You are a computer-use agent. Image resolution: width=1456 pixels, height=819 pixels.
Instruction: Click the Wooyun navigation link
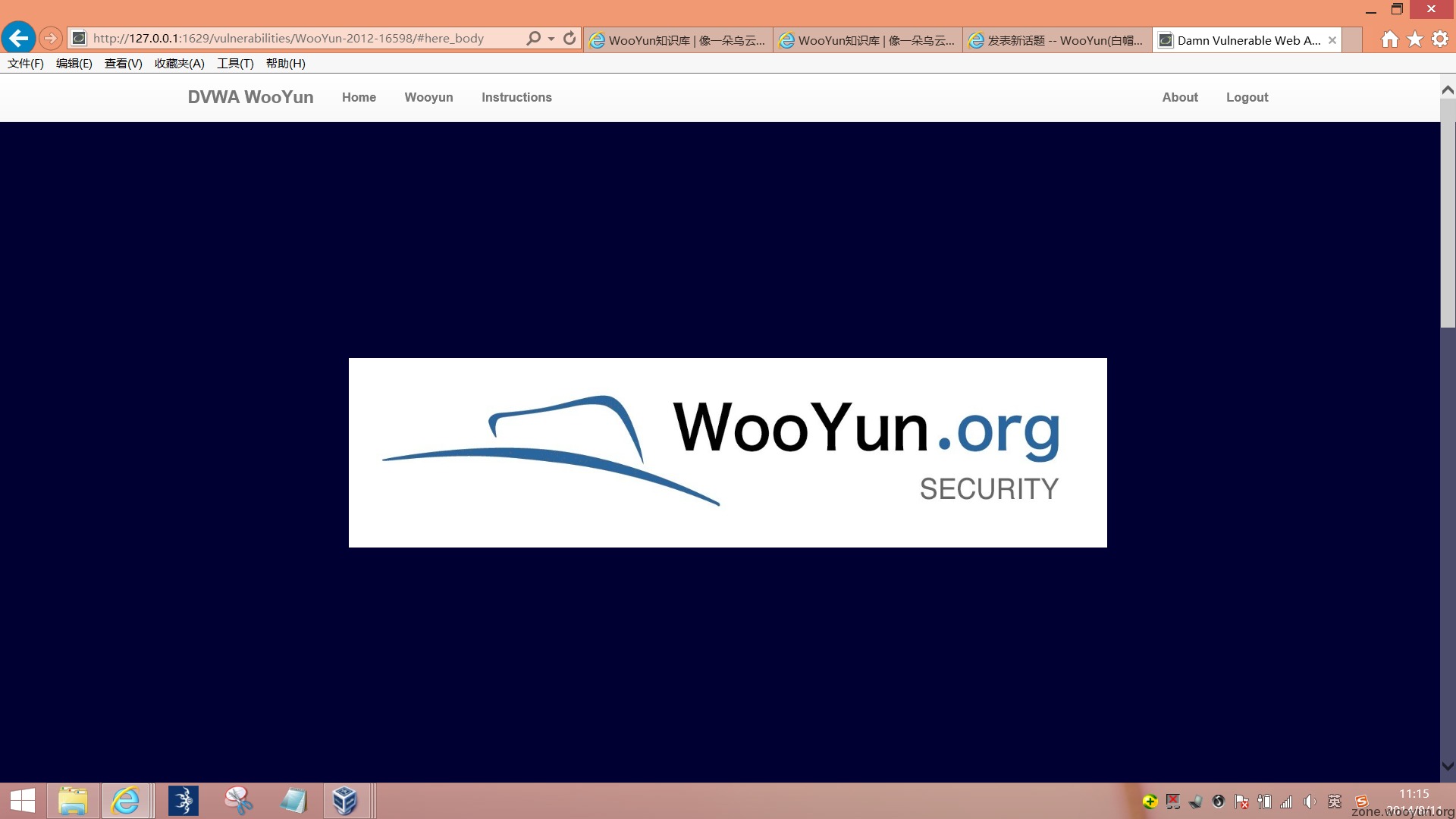click(428, 97)
